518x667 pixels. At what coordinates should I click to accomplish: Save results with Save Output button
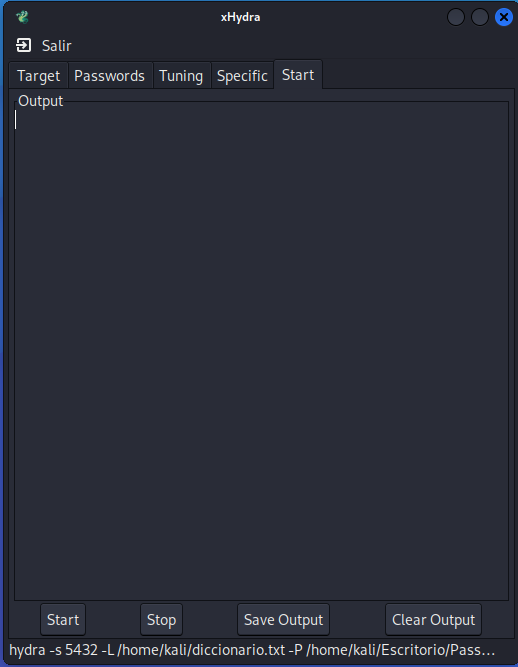coord(283,619)
